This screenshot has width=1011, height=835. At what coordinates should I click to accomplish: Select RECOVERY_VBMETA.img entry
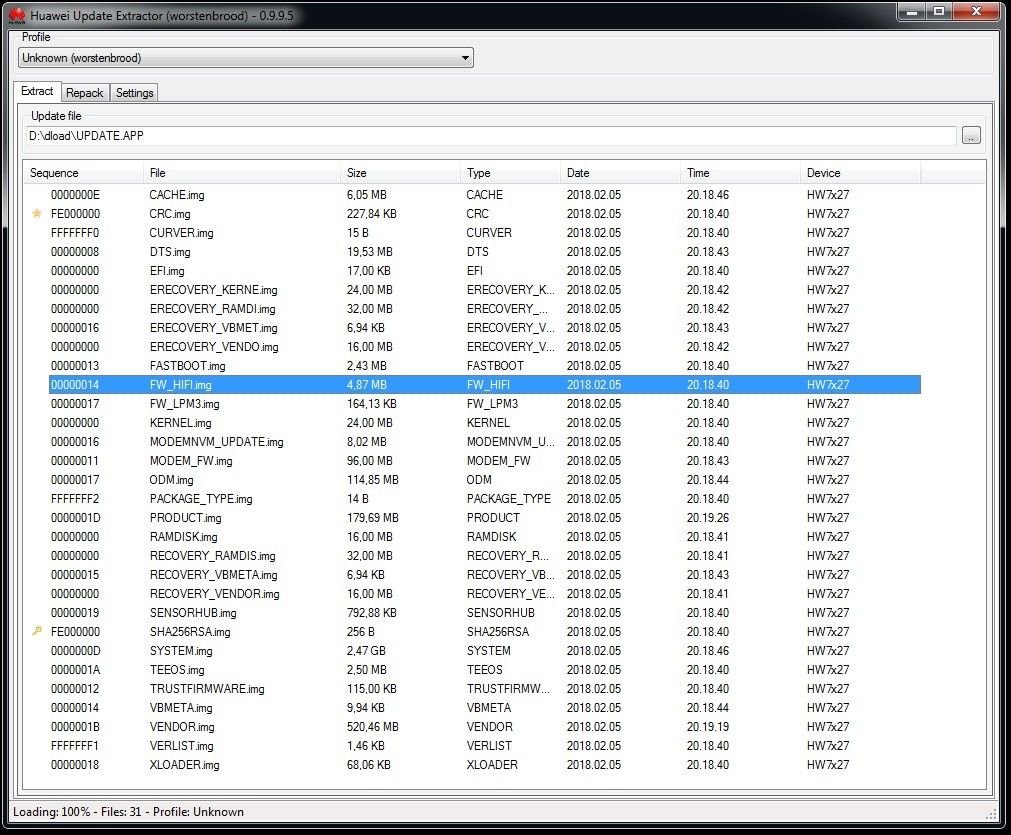pyautogui.click(x=485, y=575)
